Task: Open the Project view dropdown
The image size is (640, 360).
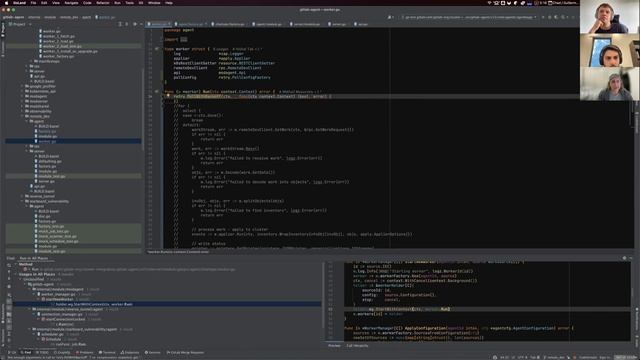Action: [x=20, y=24]
